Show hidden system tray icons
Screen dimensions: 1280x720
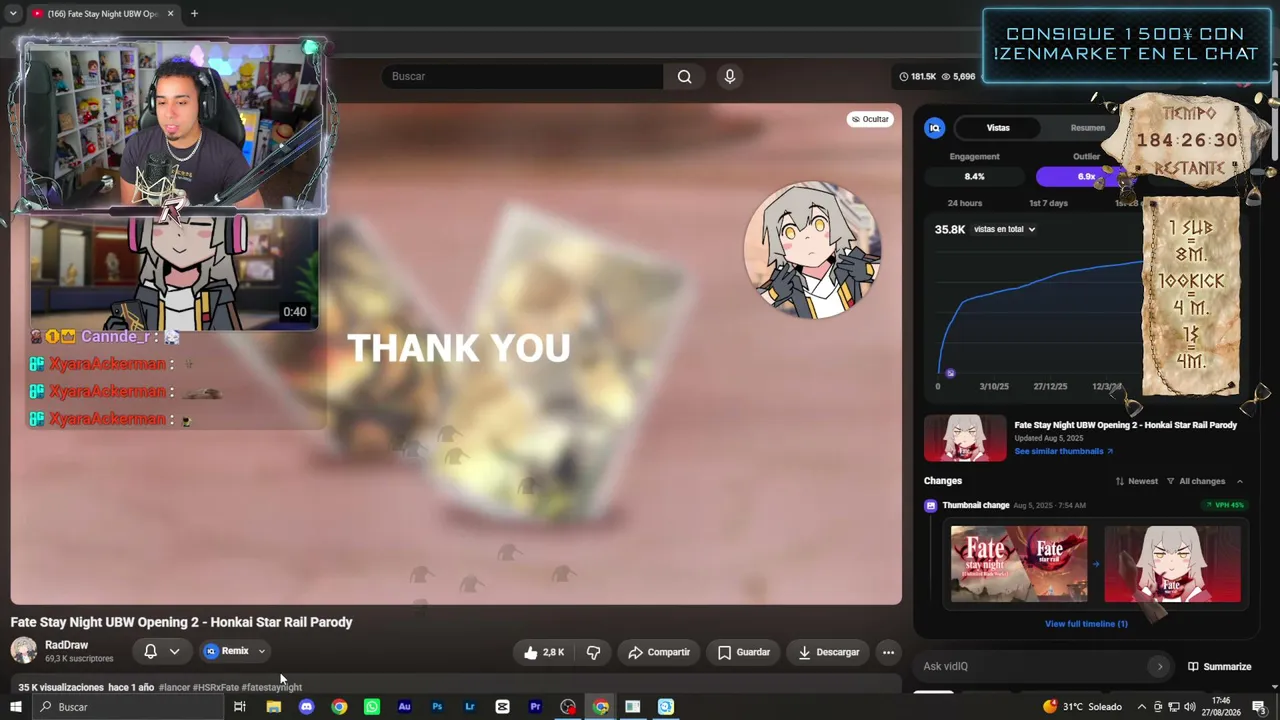[x=1141, y=707]
